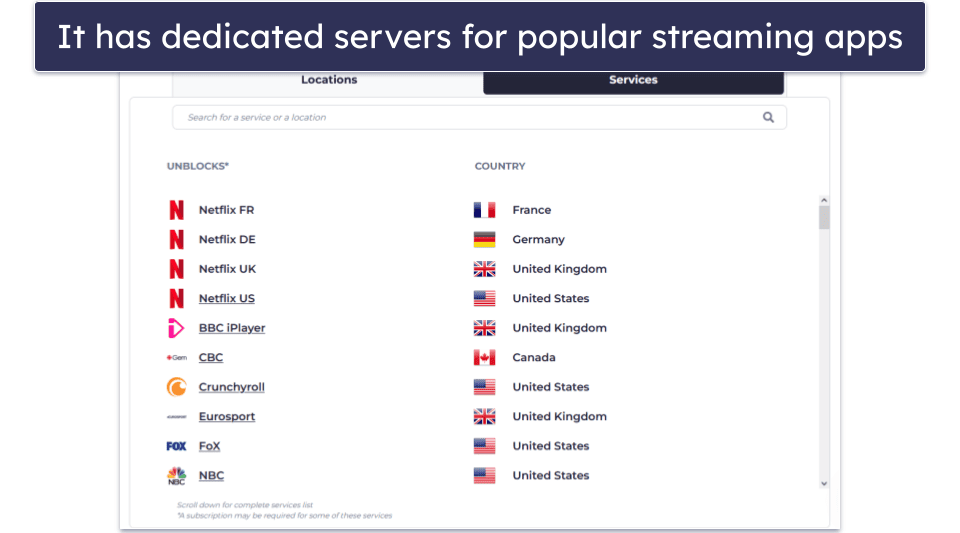The width and height of the screenshot is (960, 533).
Task: Click United Kingdom in Netflix UK row
Action: tap(560, 269)
